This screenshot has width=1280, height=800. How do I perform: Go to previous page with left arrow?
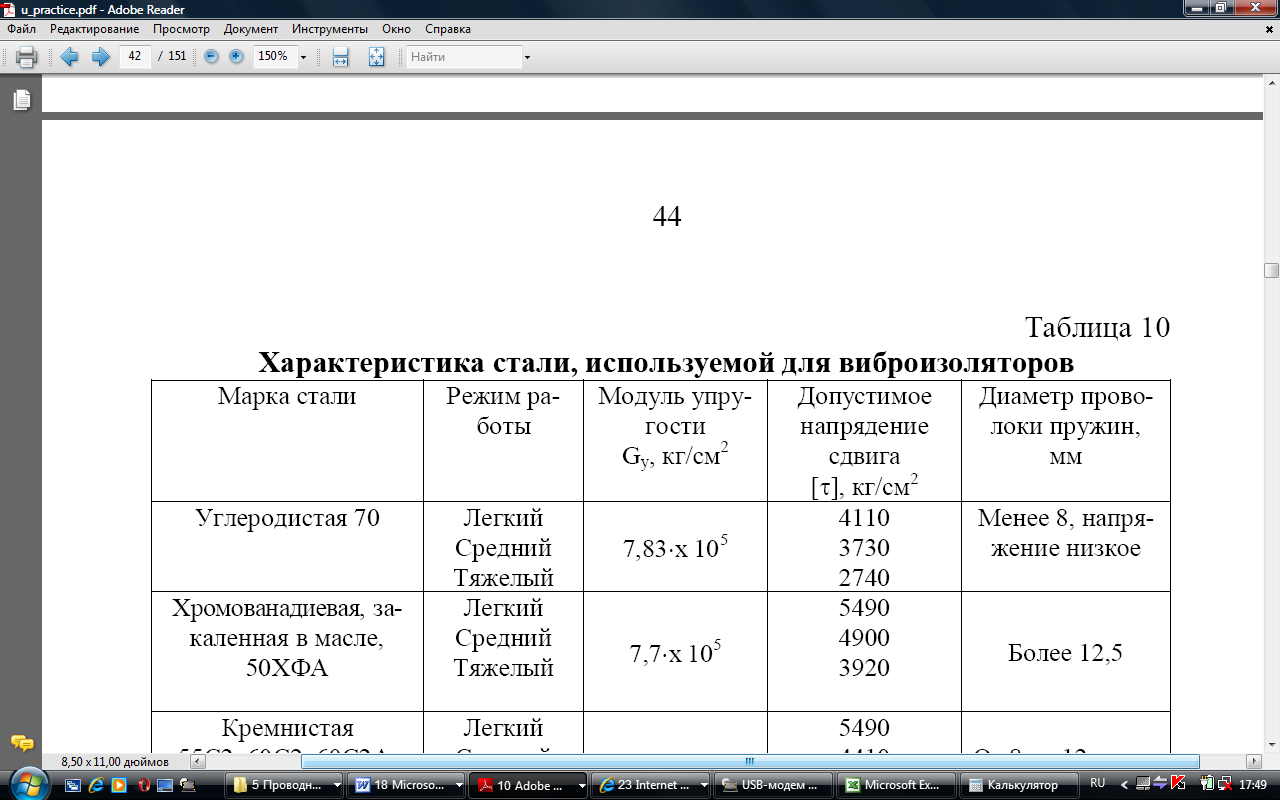click(69, 57)
